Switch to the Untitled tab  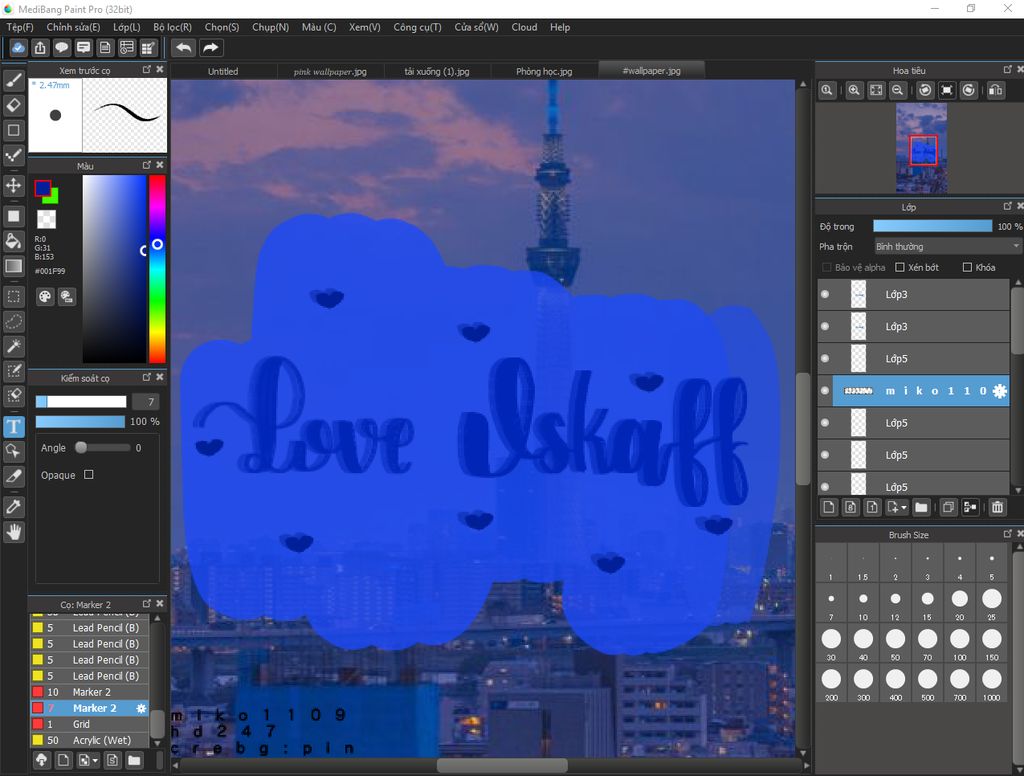(223, 71)
